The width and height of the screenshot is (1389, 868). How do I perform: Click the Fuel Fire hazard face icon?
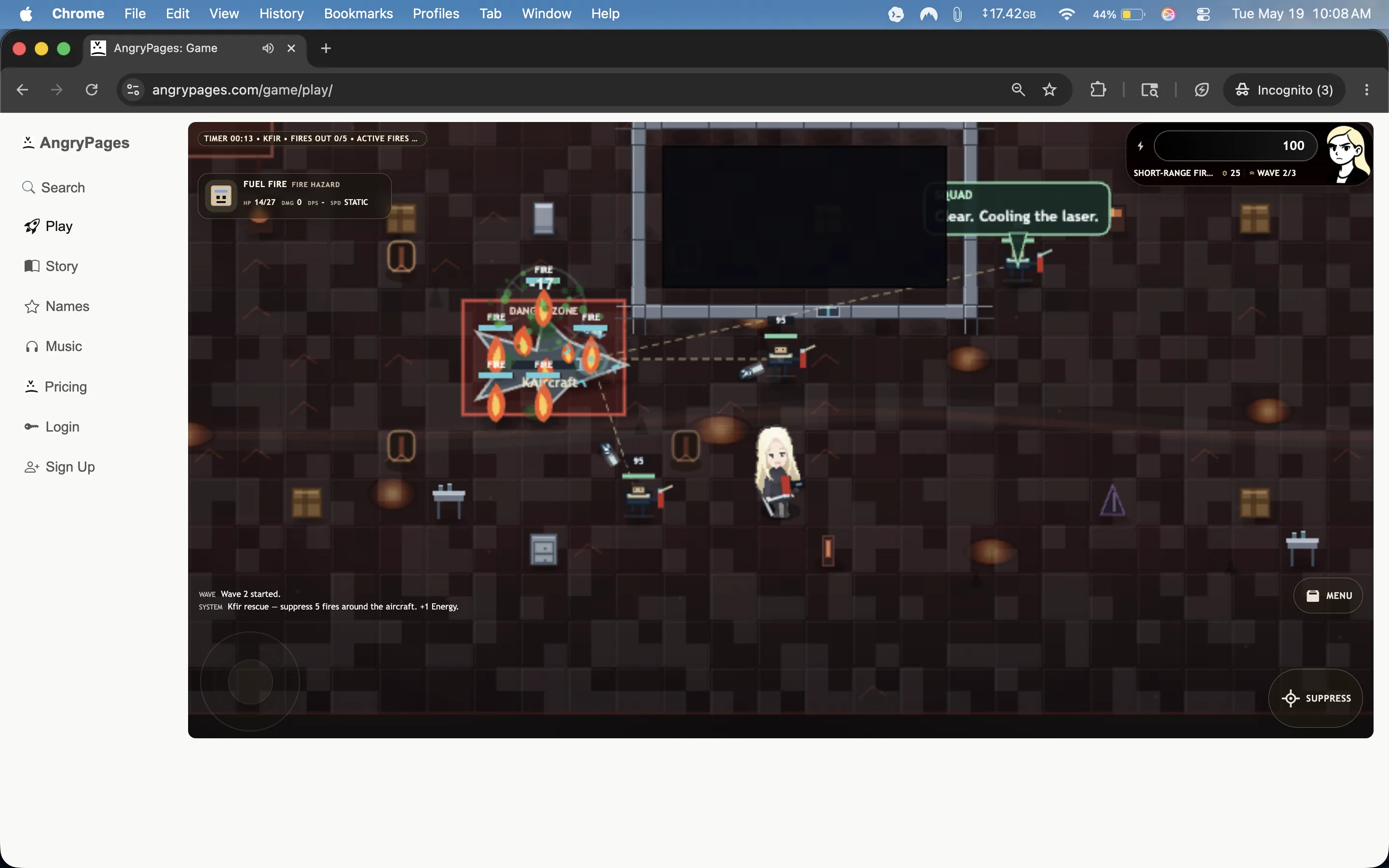[221, 196]
